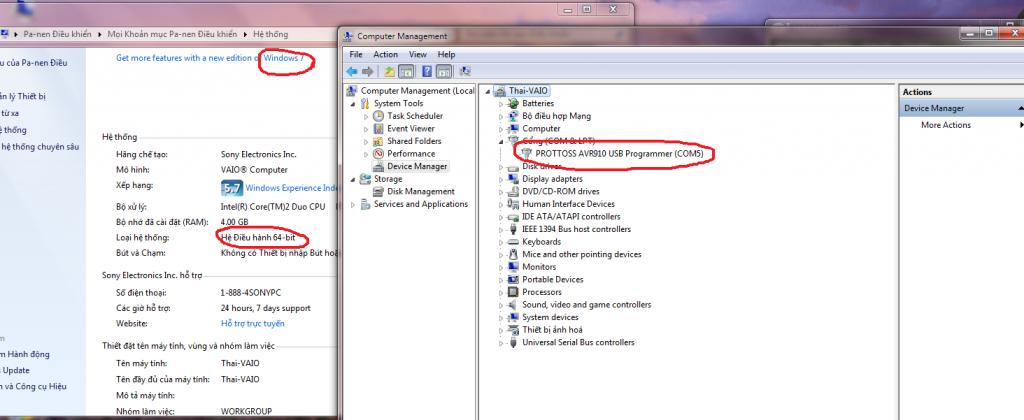Expand the Services and Applications node
Viewport: 1024px width, 420px height.
coord(354,204)
